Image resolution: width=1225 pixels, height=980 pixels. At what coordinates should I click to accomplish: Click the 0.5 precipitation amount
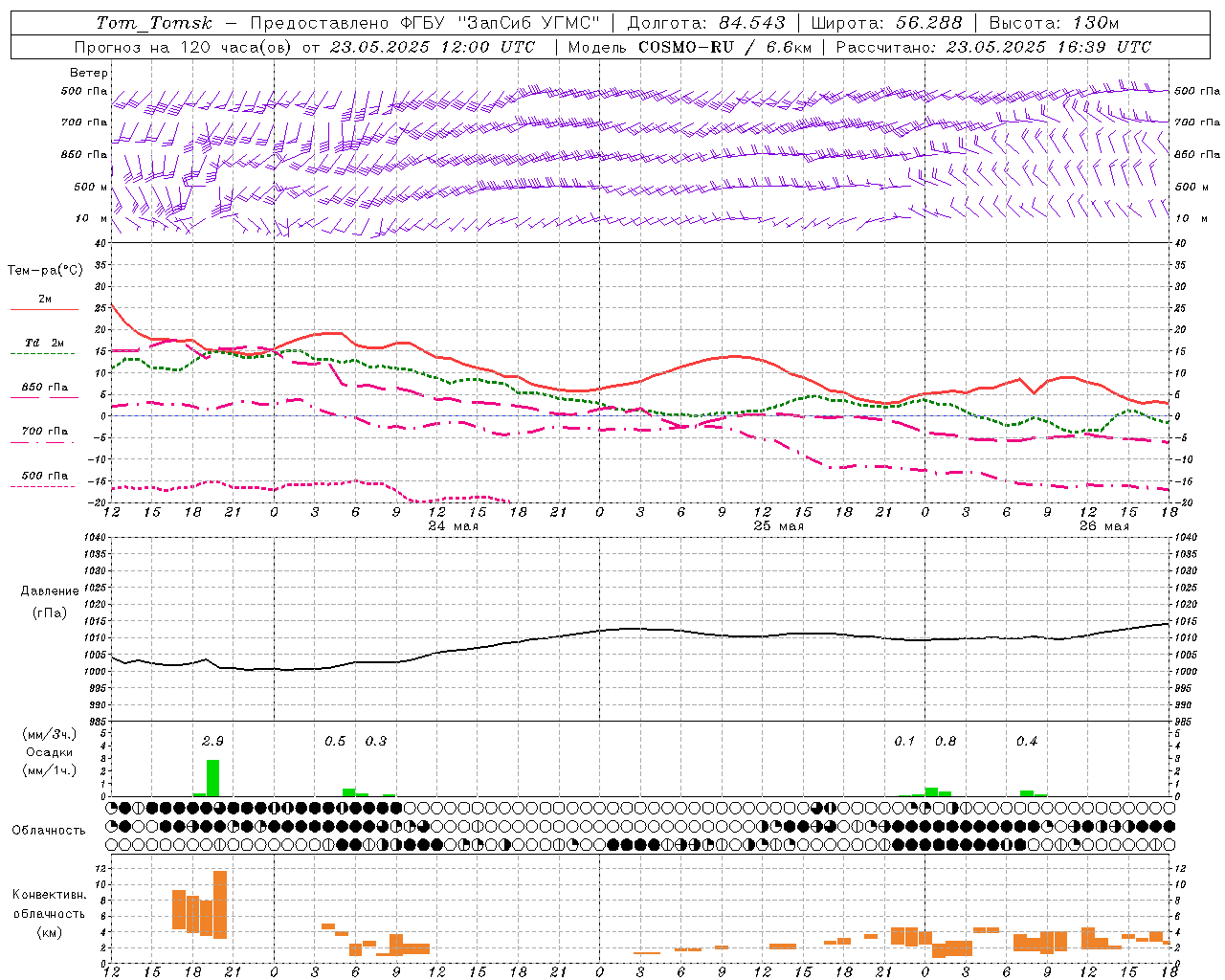(x=335, y=741)
